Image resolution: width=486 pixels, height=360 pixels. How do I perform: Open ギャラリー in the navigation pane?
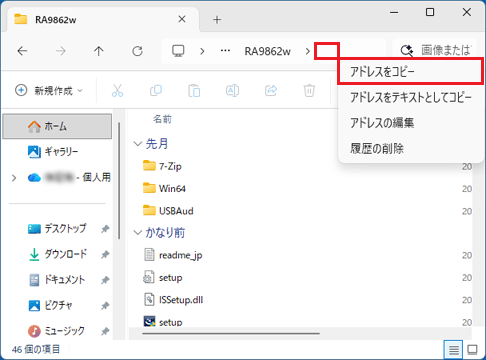[x=57, y=152]
